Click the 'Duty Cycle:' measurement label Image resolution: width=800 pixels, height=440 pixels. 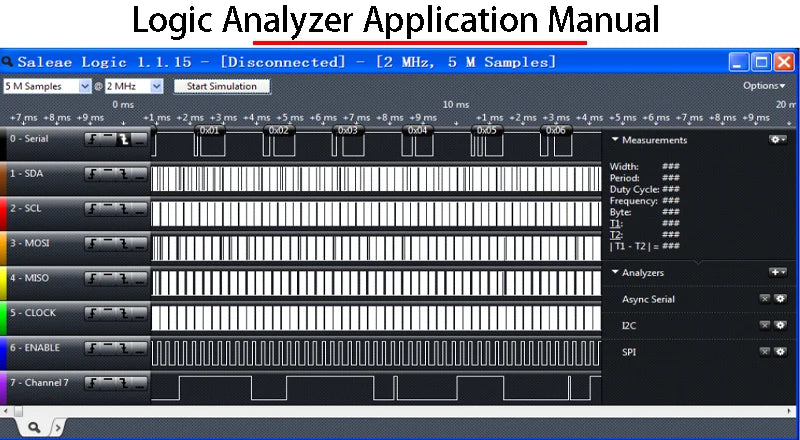tap(634, 189)
